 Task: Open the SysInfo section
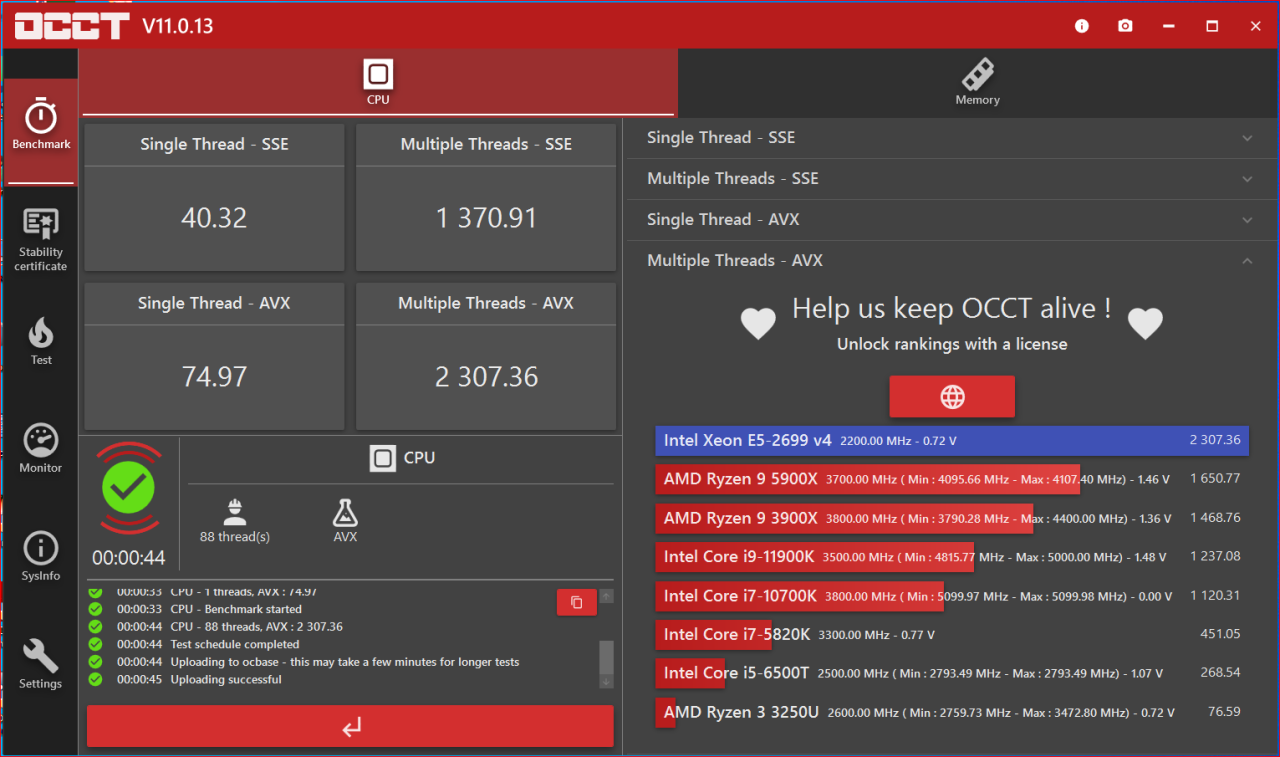click(x=41, y=556)
